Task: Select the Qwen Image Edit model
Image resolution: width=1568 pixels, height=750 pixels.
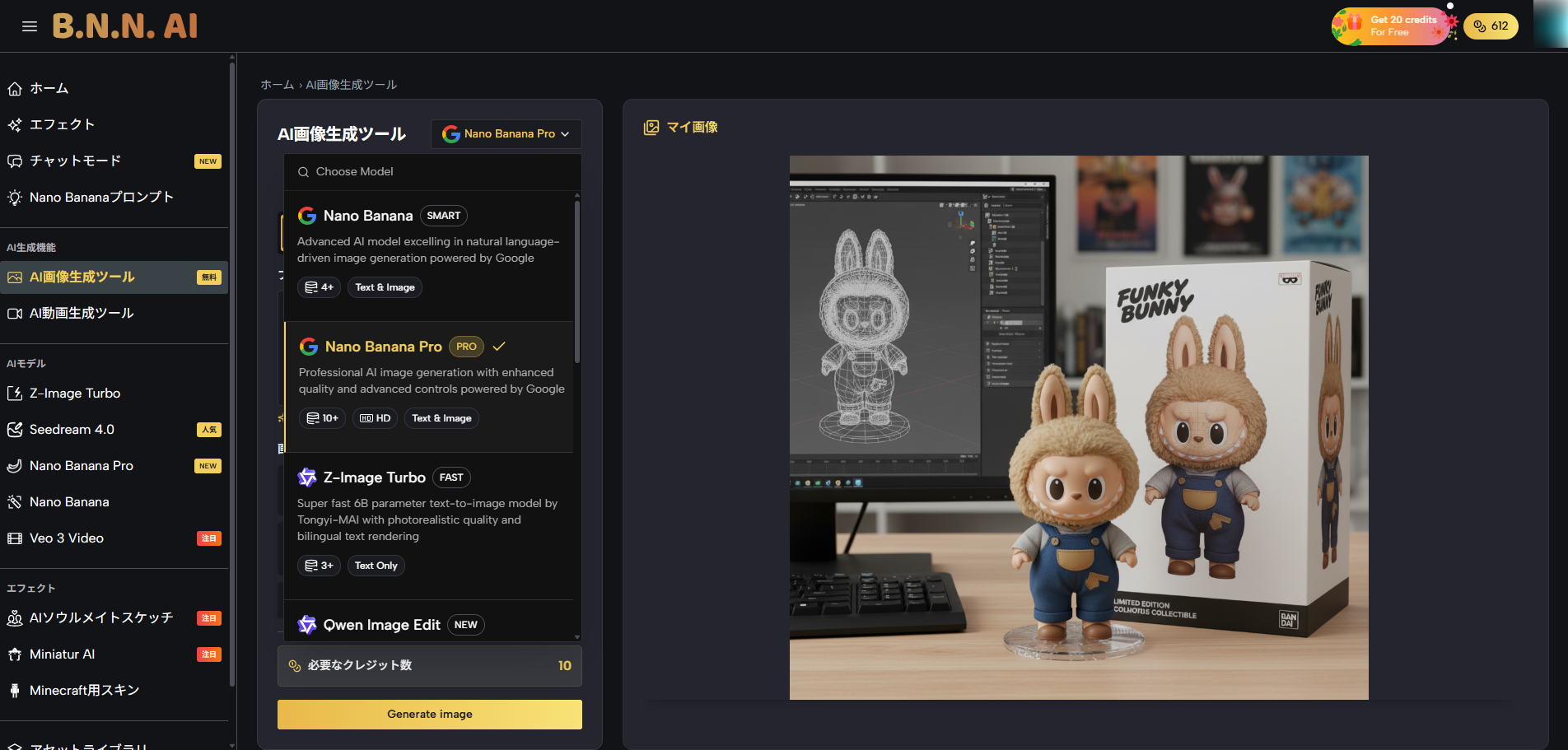Action: click(x=381, y=625)
